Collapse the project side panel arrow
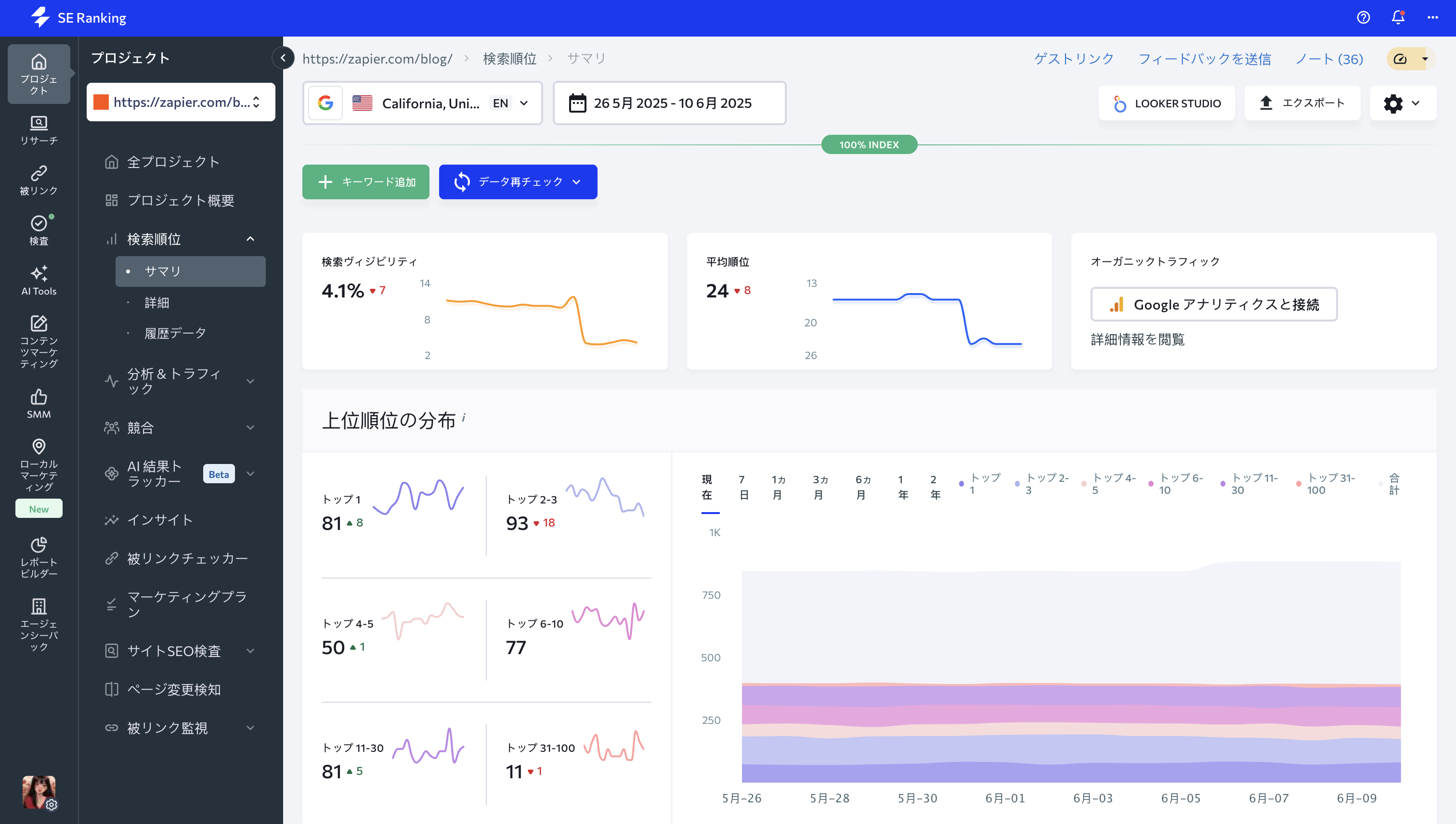Screen dimensions: 1456x824 pos(283,58)
